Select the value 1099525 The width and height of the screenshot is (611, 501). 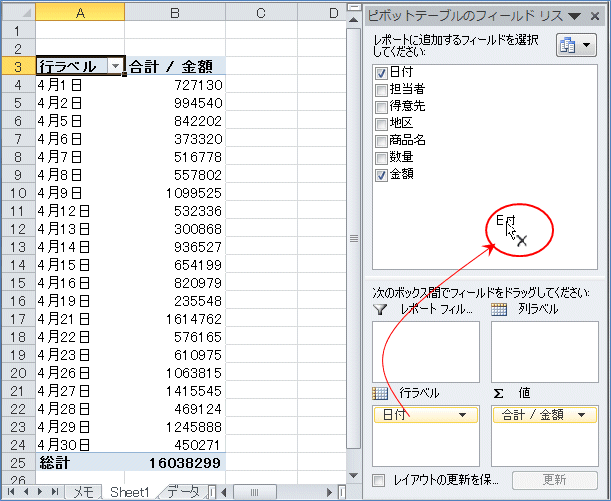175,193
